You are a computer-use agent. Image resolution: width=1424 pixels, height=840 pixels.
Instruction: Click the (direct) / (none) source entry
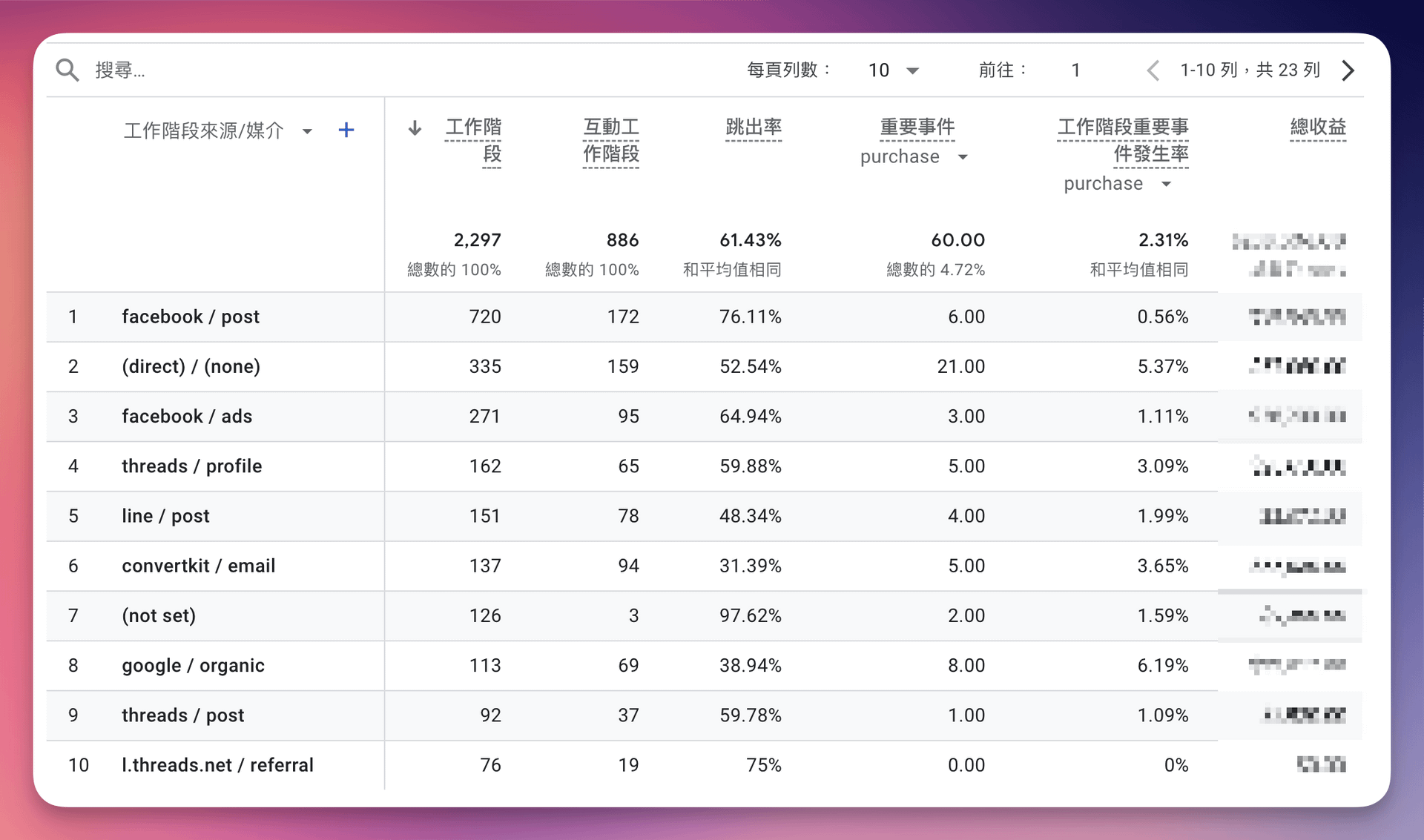coord(191,367)
